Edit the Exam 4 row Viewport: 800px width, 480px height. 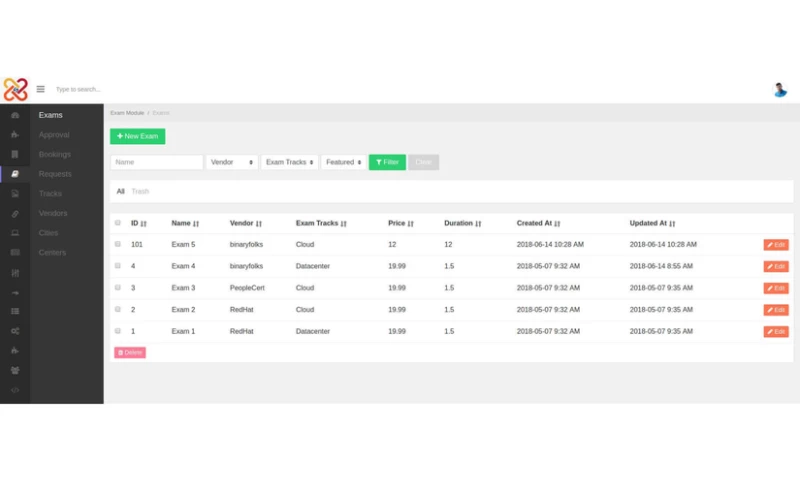pos(776,266)
